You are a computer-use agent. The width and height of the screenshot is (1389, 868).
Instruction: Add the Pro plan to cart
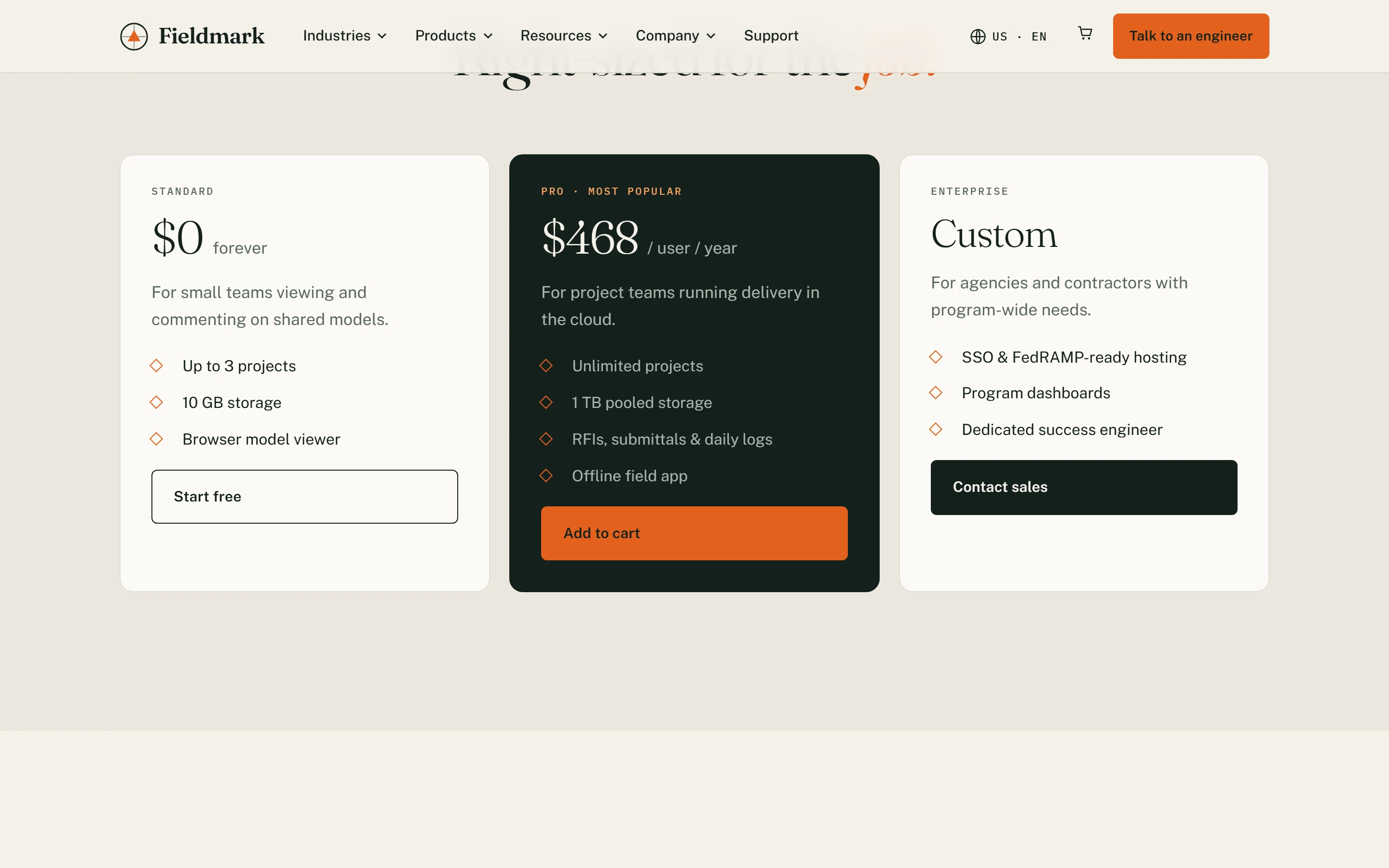pos(694,533)
